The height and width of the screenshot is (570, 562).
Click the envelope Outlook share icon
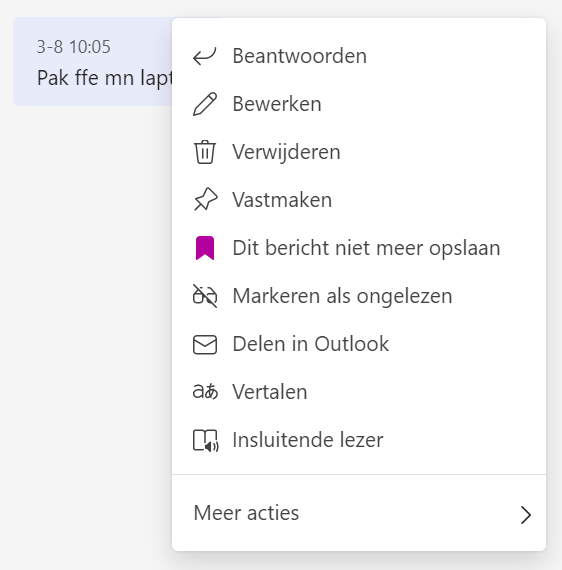click(205, 344)
